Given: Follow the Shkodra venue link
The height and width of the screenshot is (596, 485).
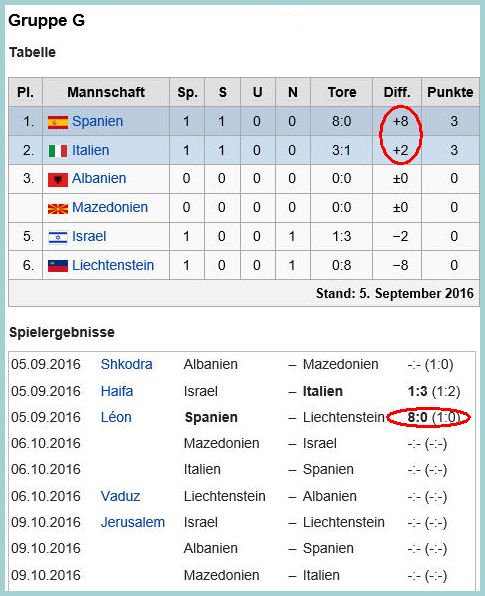Looking at the screenshot, I should pyautogui.click(x=127, y=364).
